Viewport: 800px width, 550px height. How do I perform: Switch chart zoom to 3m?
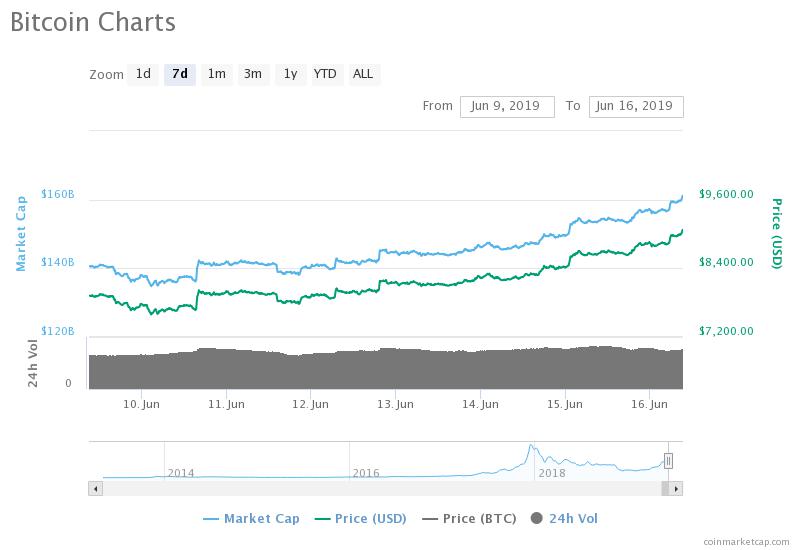253,74
